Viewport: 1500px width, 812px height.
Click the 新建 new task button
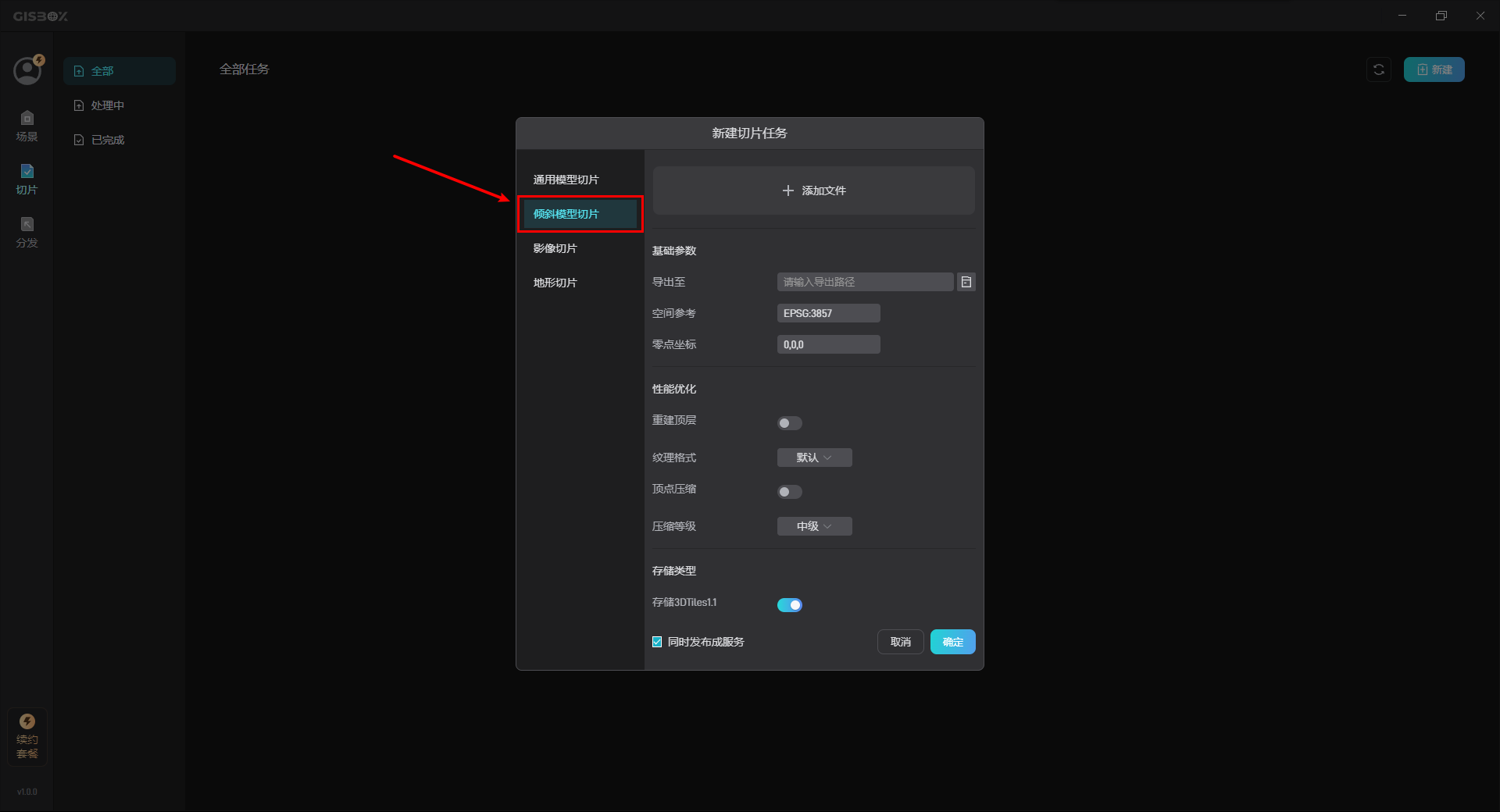[x=1434, y=69]
